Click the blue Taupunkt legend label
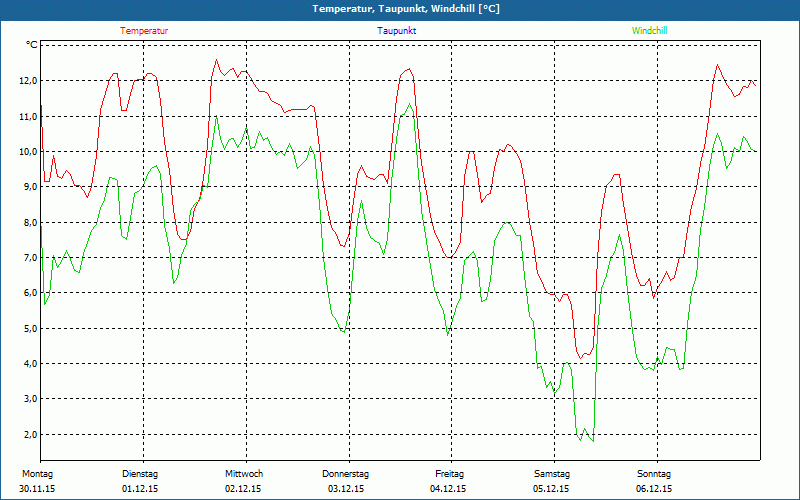This screenshot has height=500, width=800. pos(396,31)
